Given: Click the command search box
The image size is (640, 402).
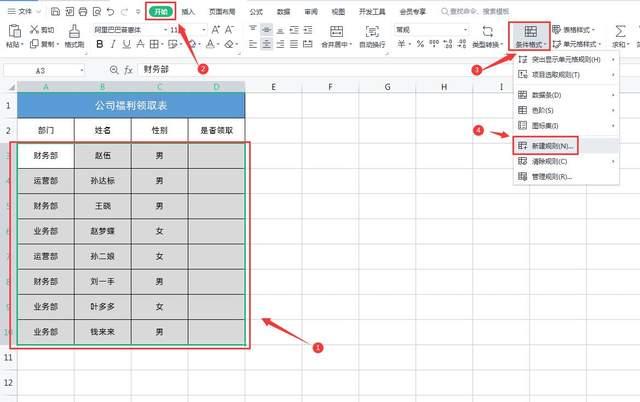Looking at the screenshot, I should [476, 11].
